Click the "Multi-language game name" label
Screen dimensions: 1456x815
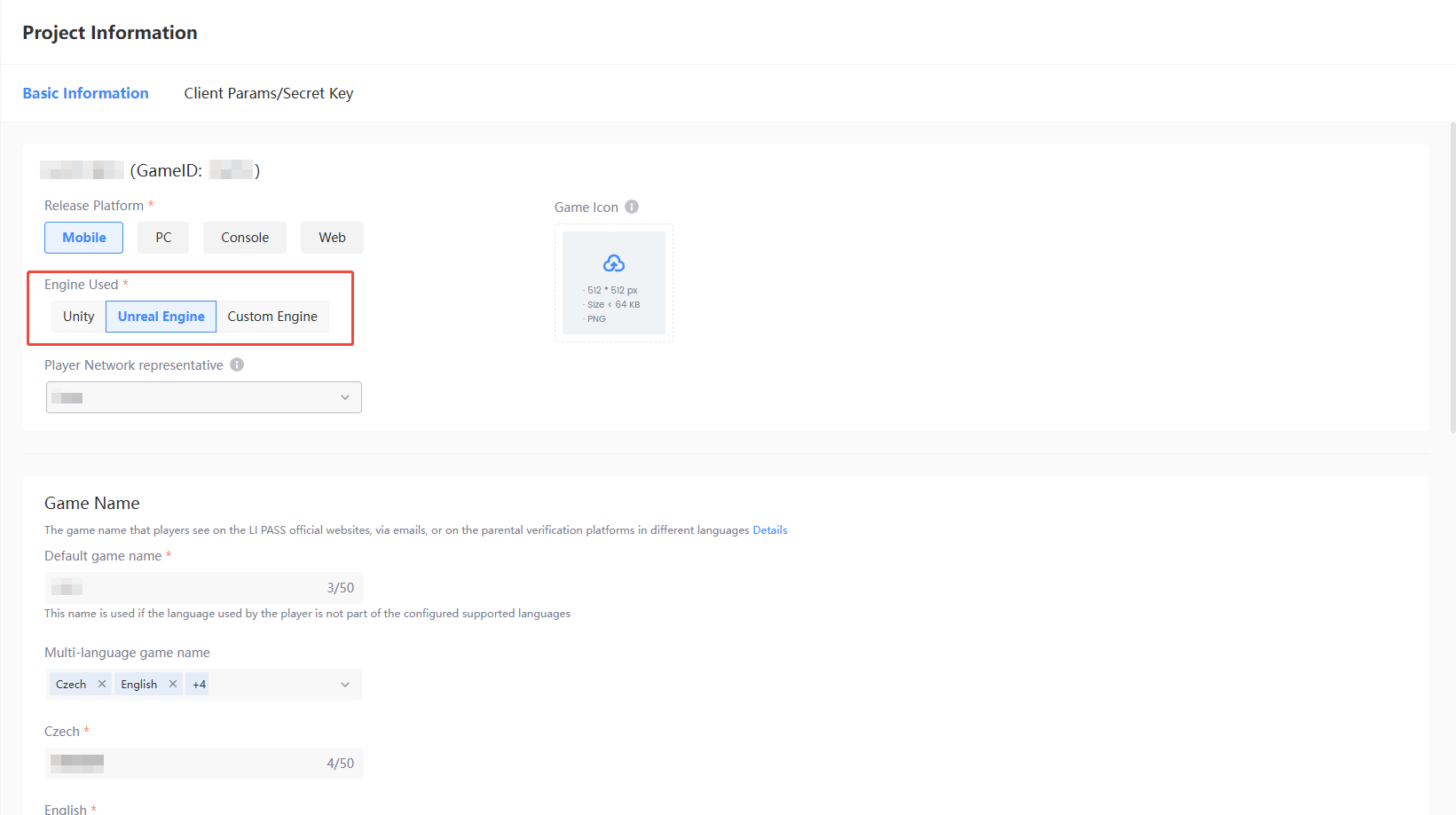[x=127, y=653]
